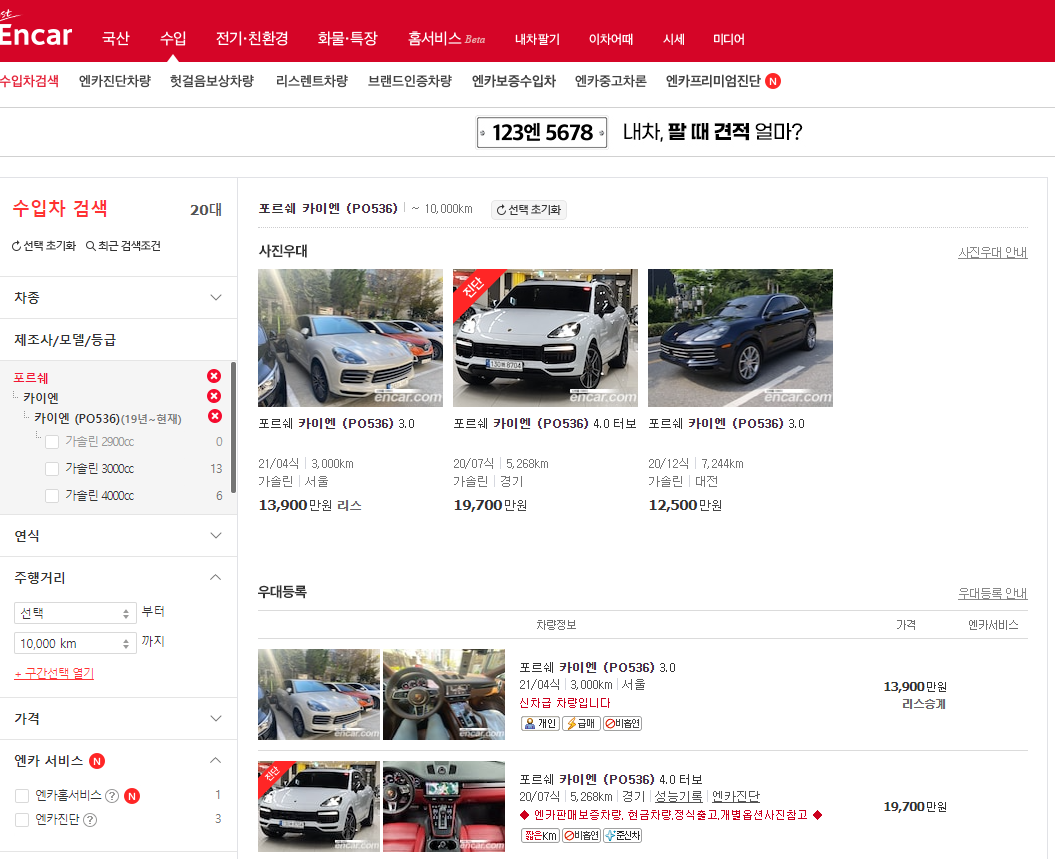Click 내차, 팔 때 견적 얼마? banner
This screenshot has width=1055, height=859.
pos(712,132)
